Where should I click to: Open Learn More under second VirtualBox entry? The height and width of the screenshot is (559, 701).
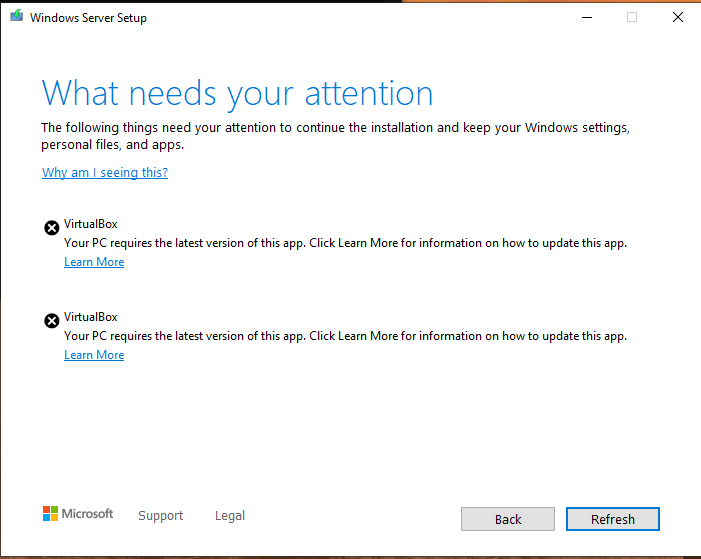[x=94, y=355]
